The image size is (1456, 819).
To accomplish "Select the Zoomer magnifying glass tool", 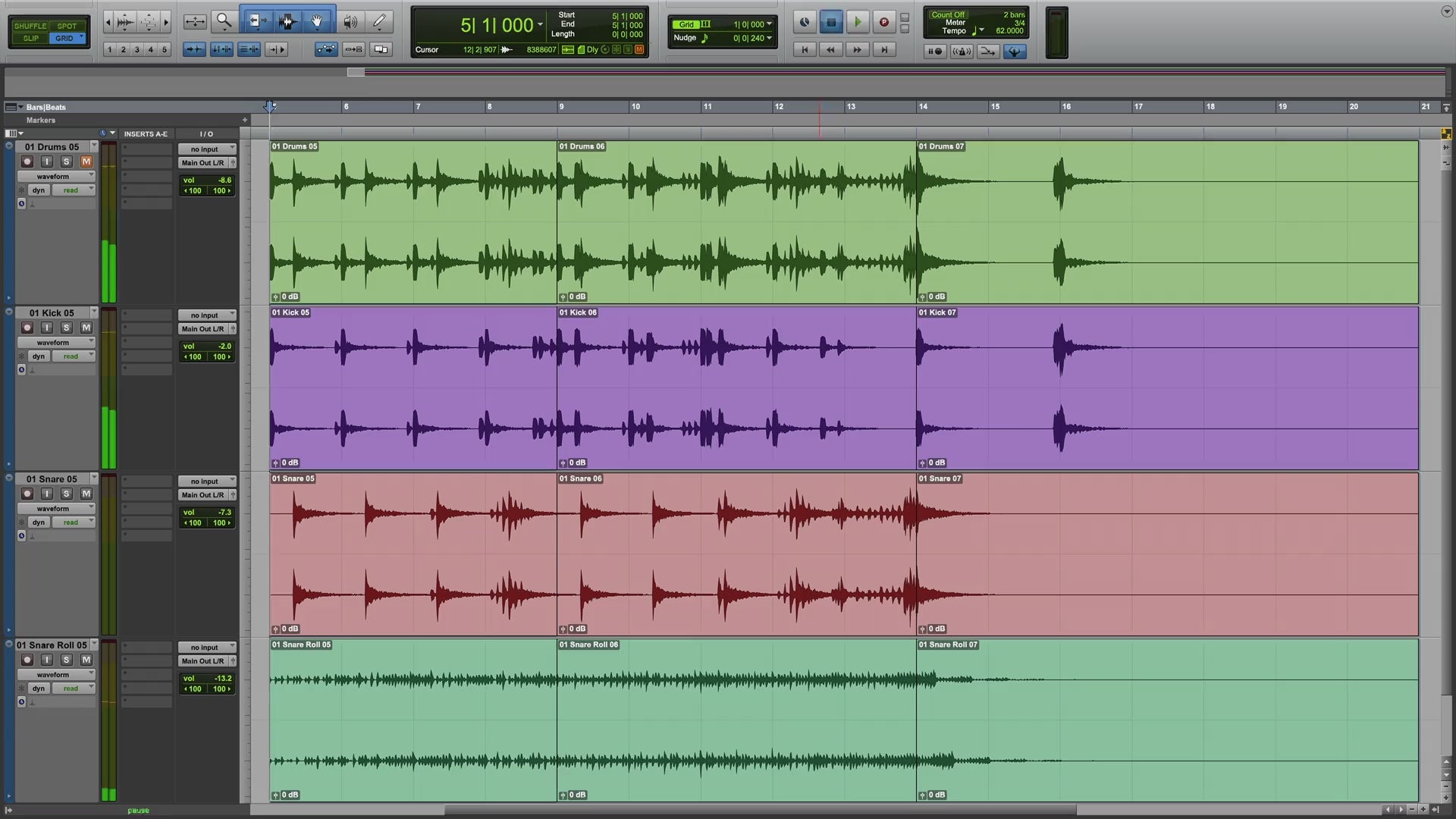I will (x=224, y=21).
